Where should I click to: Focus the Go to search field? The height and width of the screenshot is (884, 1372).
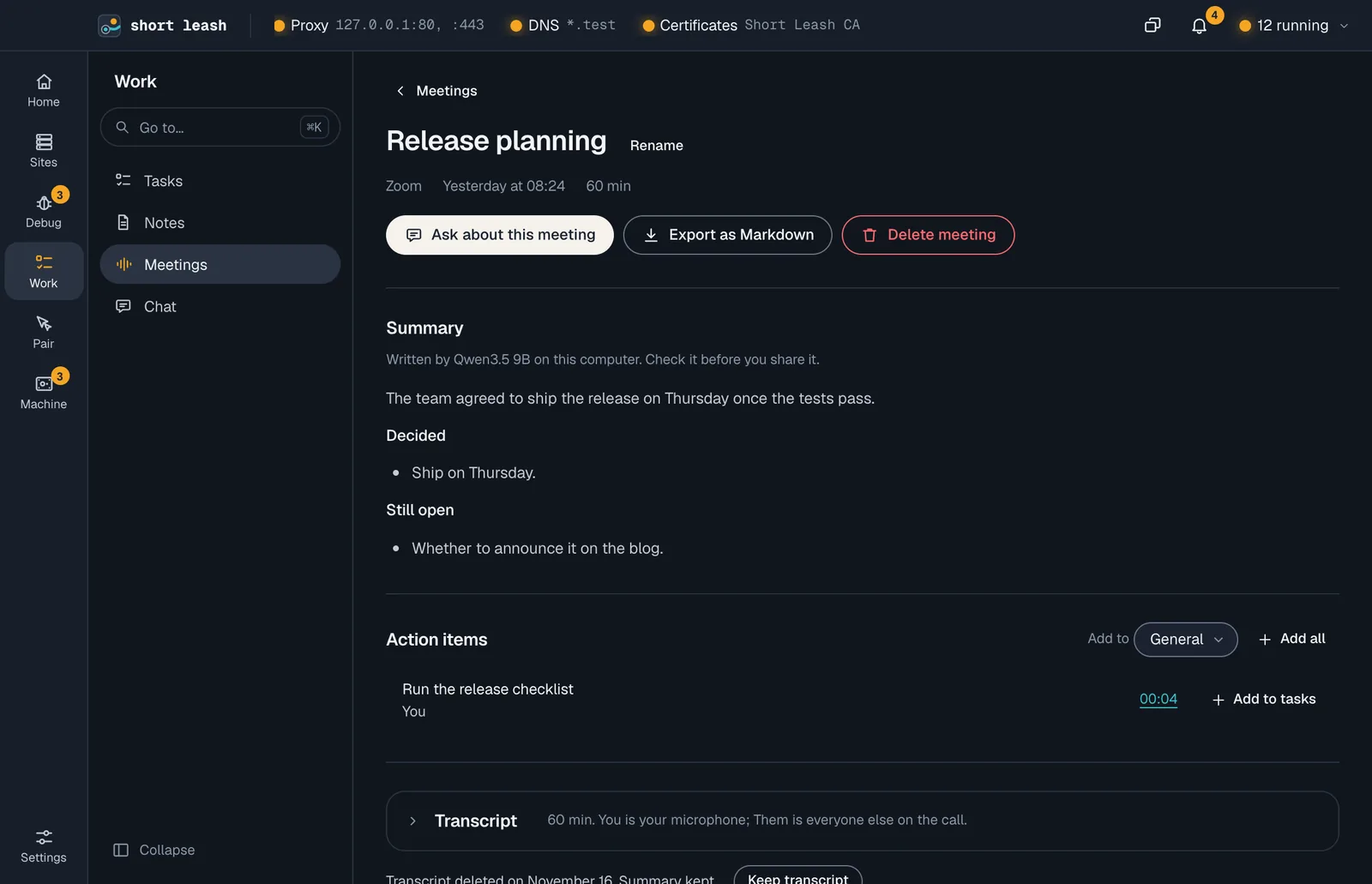click(220, 127)
